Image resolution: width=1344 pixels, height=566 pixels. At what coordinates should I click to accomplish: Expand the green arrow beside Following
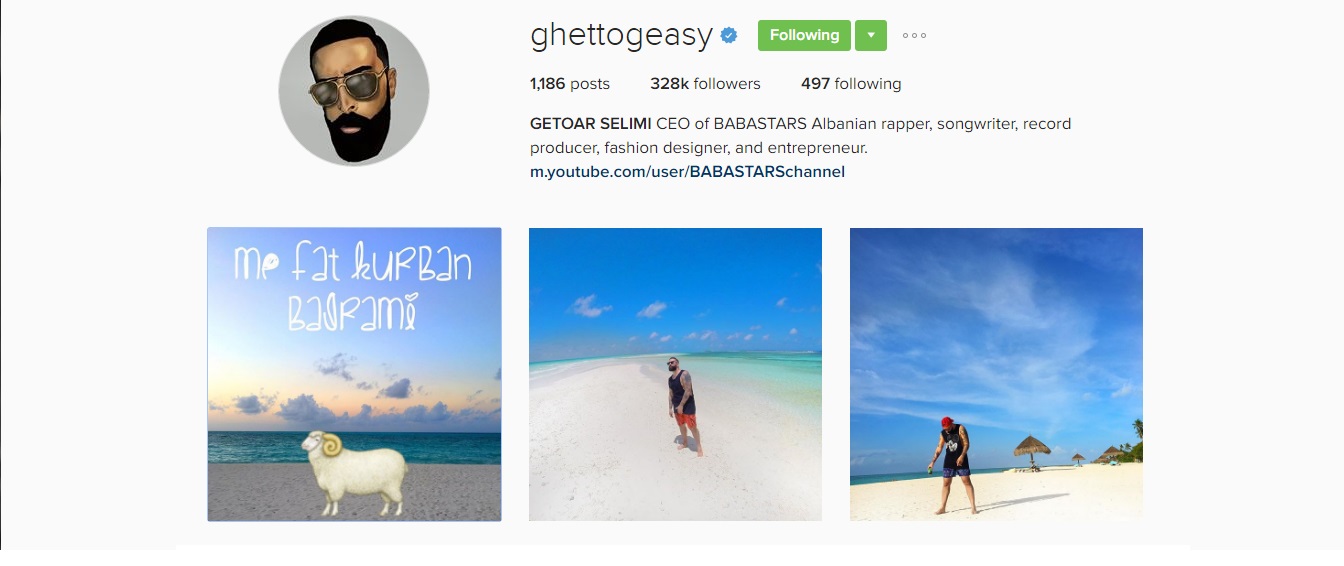click(x=870, y=35)
